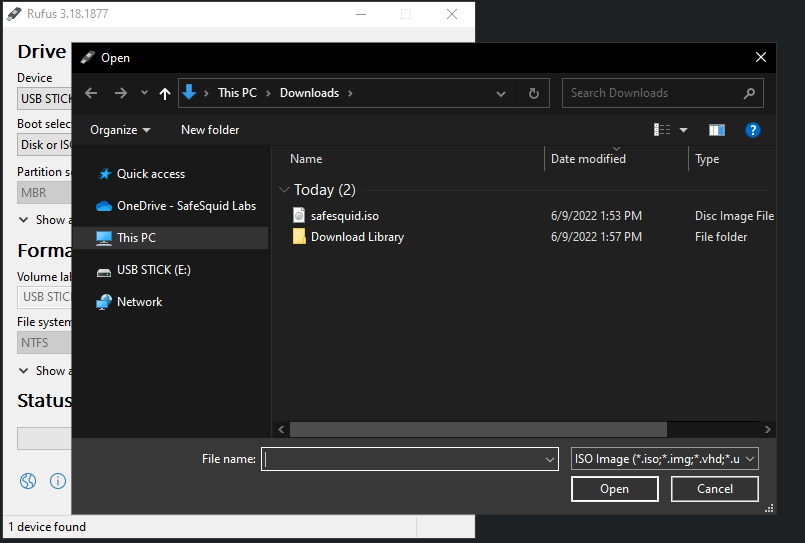Click the safesquid.iso disc image icon
Viewport: 805px width, 543px height.
299,215
